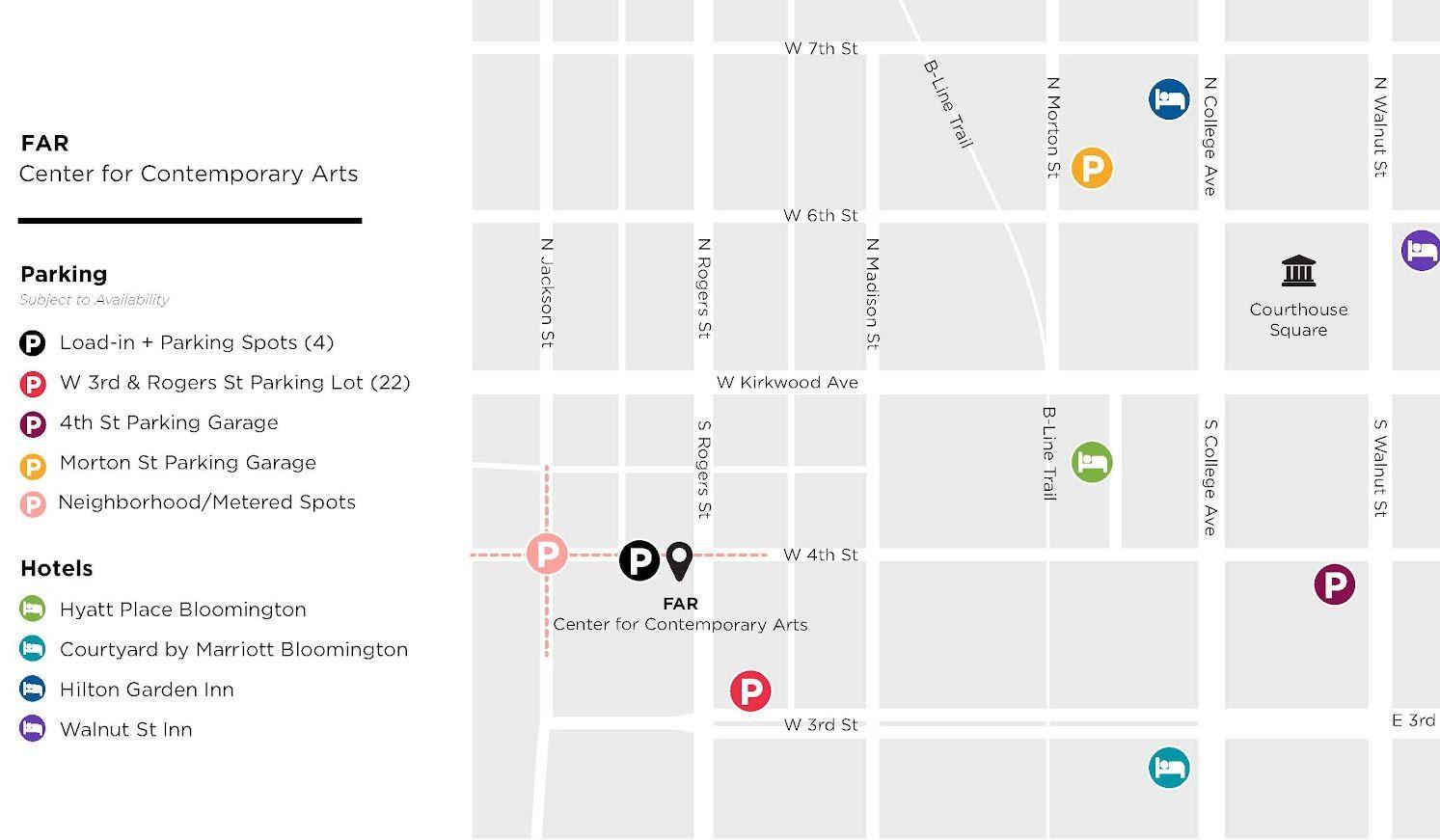Select the blue Hilton Garden Inn map marker

1169,99
